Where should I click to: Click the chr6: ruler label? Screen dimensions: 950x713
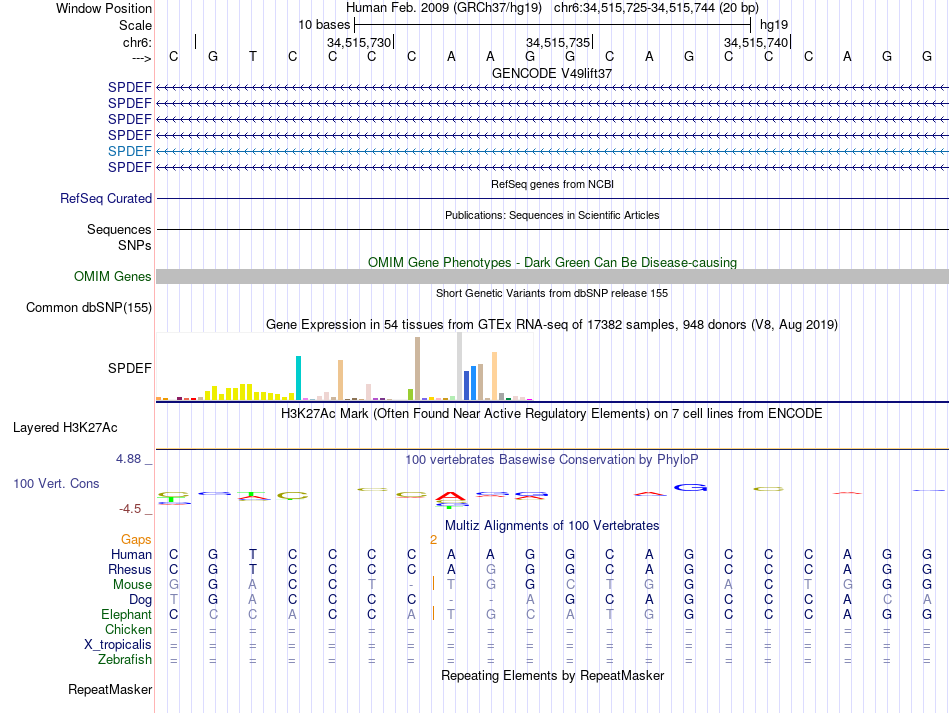[137, 42]
